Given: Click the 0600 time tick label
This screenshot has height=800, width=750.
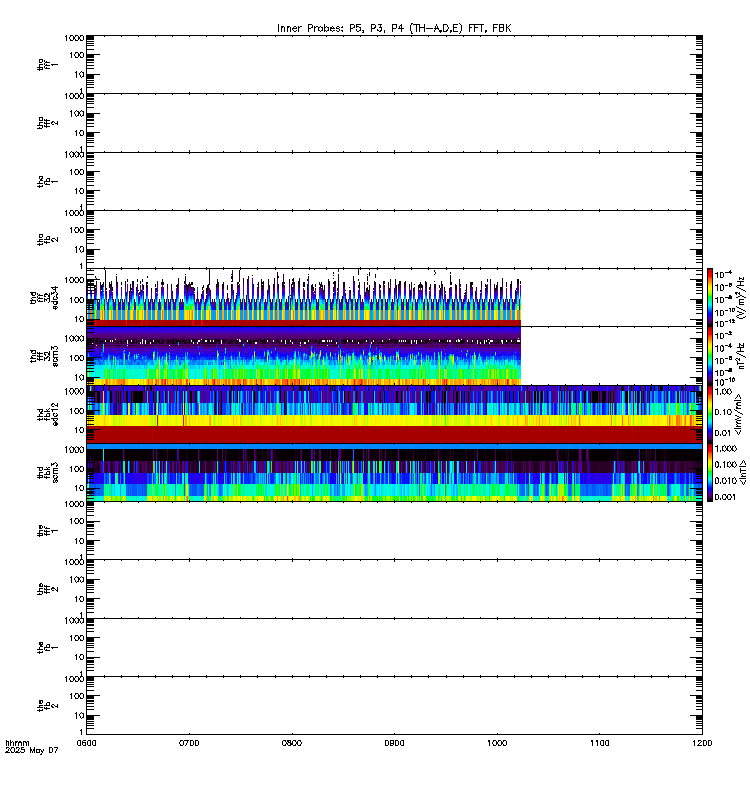Looking at the screenshot, I should click(86, 743).
